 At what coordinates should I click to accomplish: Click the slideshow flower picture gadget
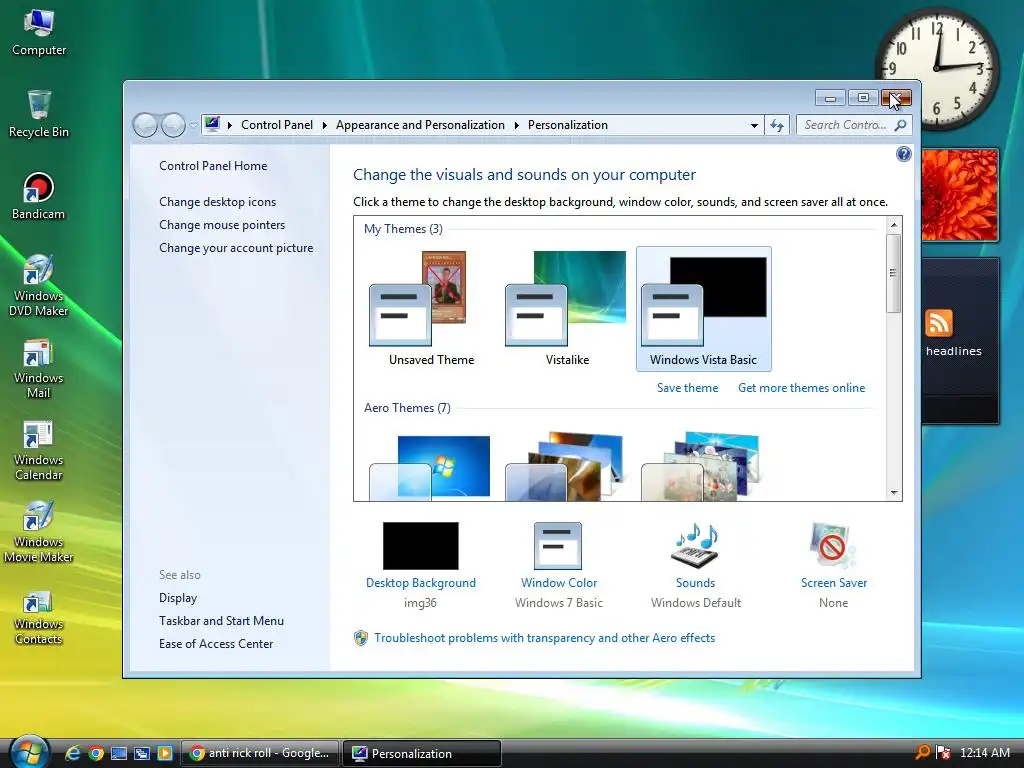959,195
